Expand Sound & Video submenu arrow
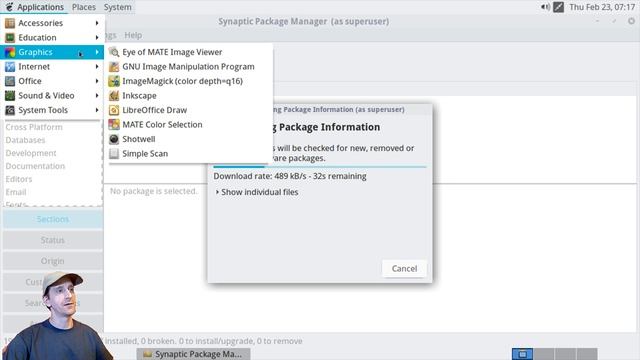The width and height of the screenshot is (640, 360). point(97,96)
